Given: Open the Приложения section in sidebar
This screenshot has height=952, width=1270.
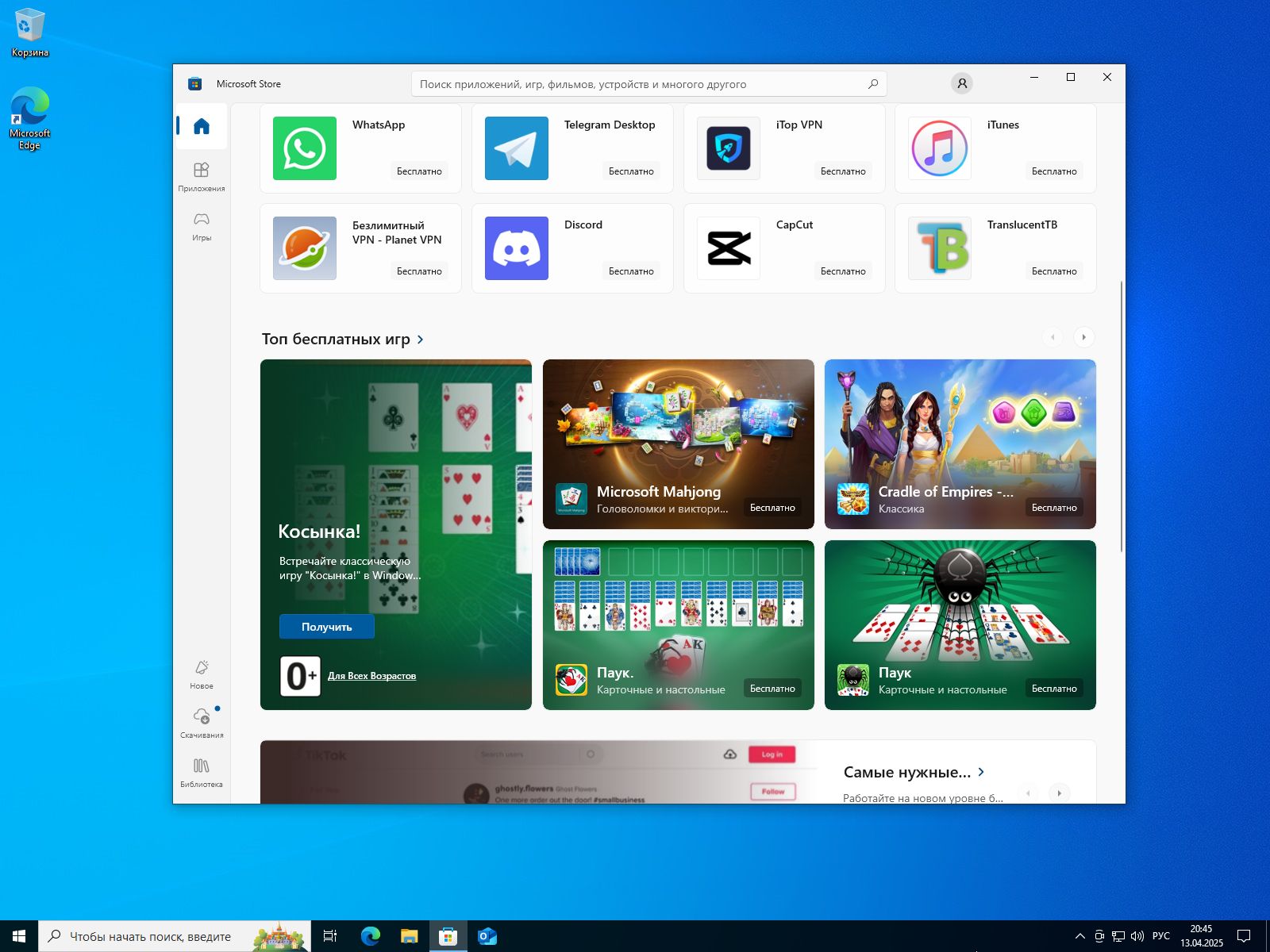Looking at the screenshot, I should click(x=202, y=176).
